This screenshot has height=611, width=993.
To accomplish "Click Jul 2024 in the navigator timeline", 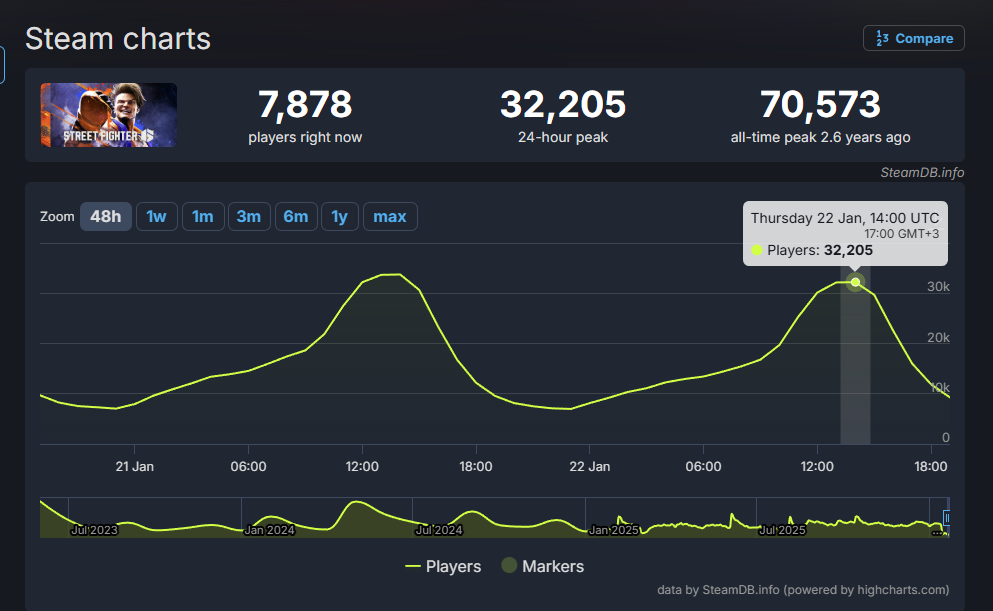I will pos(438,530).
